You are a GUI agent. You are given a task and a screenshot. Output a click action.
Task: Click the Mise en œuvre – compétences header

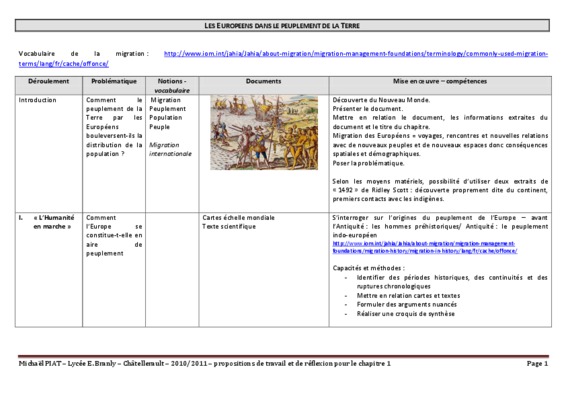tap(440, 81)
